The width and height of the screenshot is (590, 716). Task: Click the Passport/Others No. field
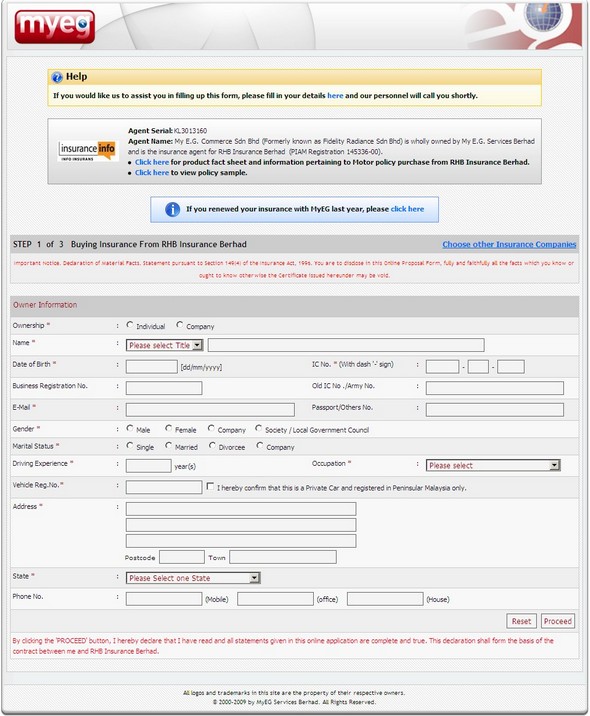pyautogui.click(x=495, y=410)
